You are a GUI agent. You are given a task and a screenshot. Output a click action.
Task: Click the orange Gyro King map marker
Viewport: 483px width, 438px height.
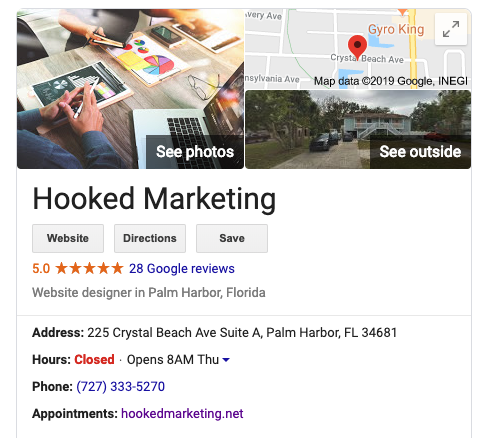tap(403, 12)
